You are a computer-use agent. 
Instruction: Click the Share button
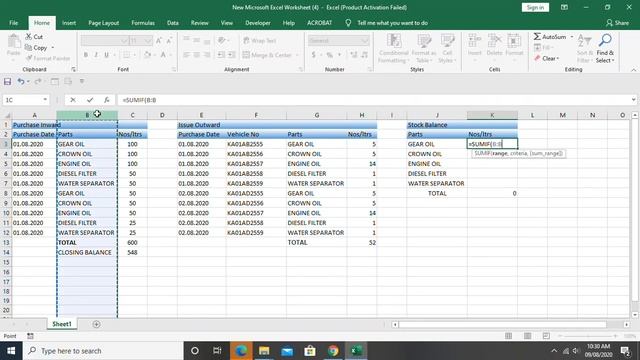[617, 23]
